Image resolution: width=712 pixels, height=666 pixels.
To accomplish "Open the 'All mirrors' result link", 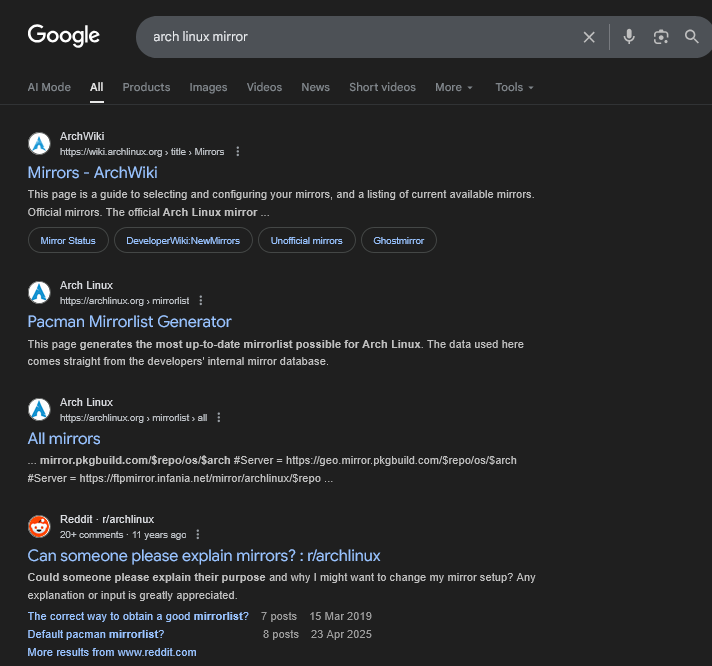I will (64, 439).
